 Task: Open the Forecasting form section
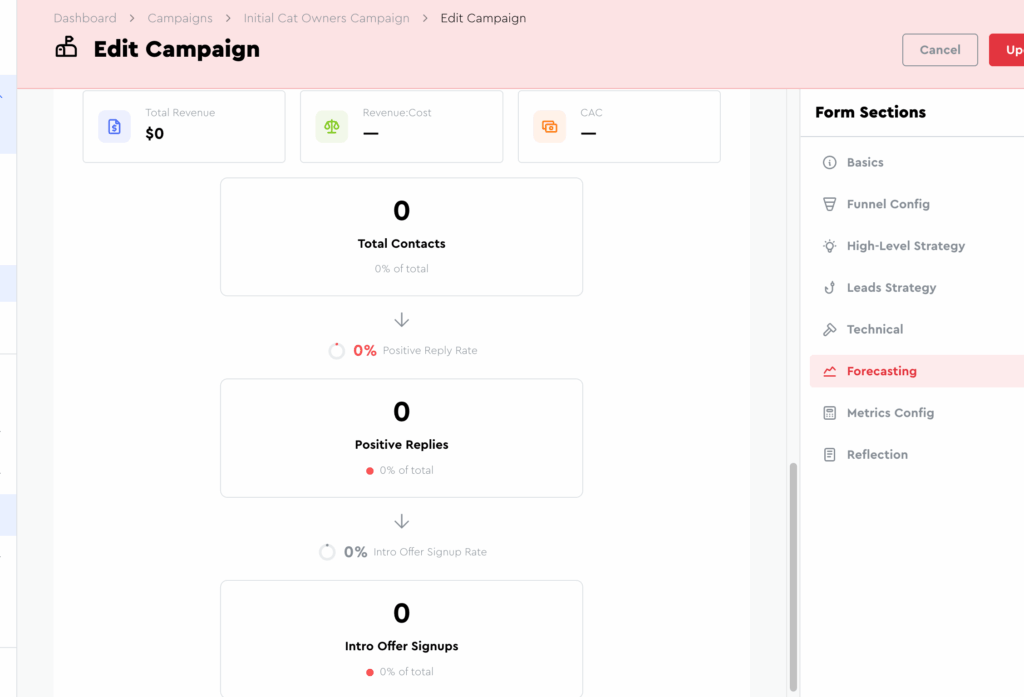coord(881,371)
